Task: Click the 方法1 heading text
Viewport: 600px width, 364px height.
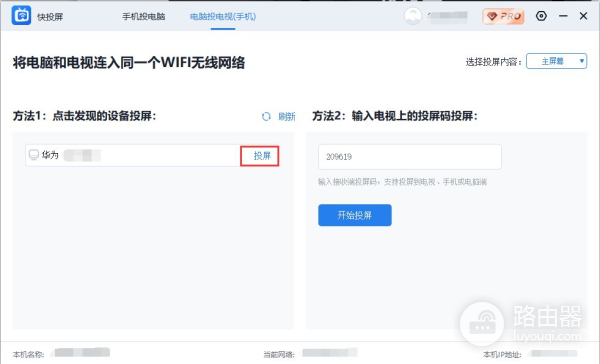Action: pyautogui.click(x=85, y=116)
